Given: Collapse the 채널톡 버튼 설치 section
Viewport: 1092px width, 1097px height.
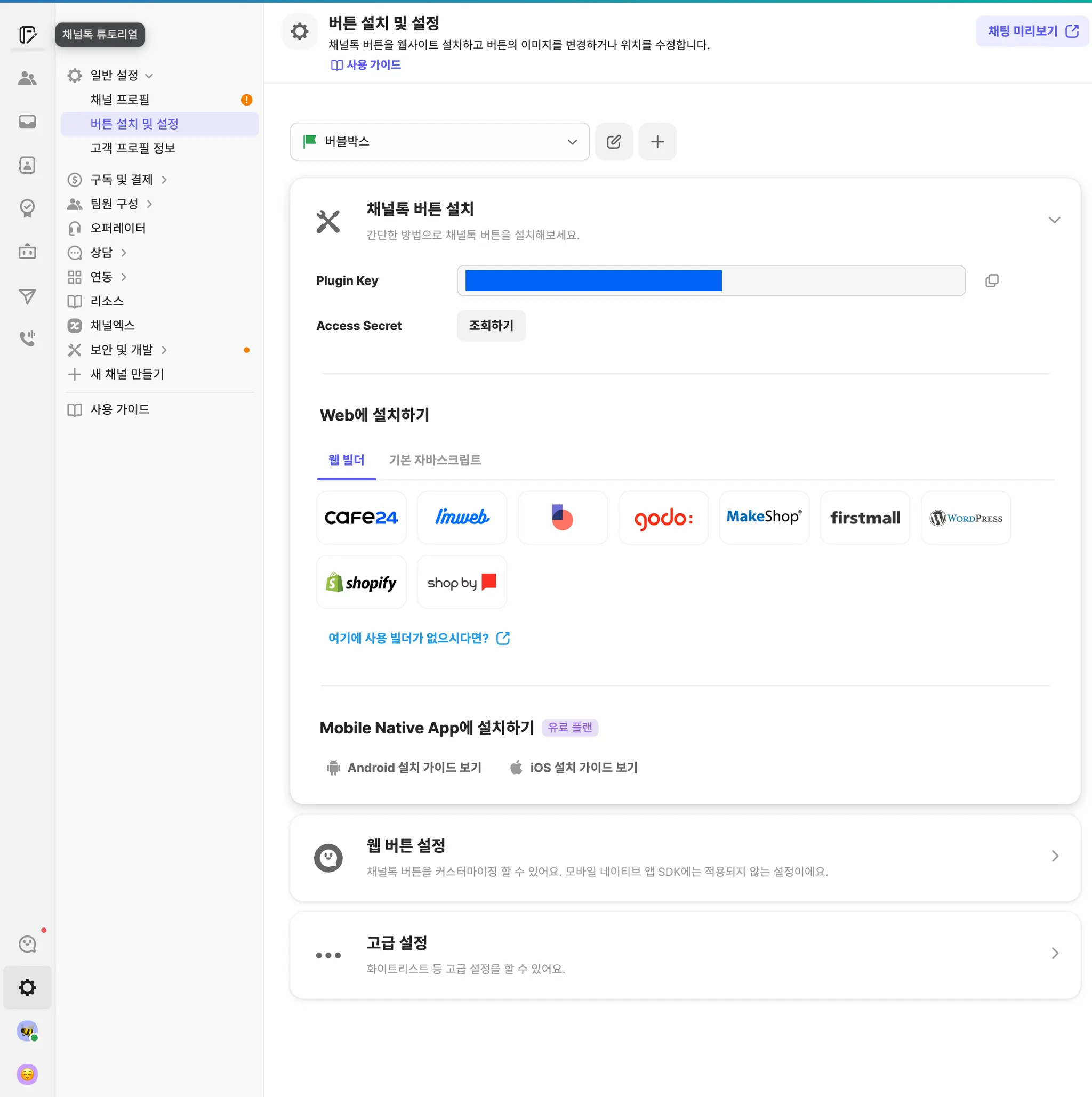Looking at the screenshot, I should 1054,220.
